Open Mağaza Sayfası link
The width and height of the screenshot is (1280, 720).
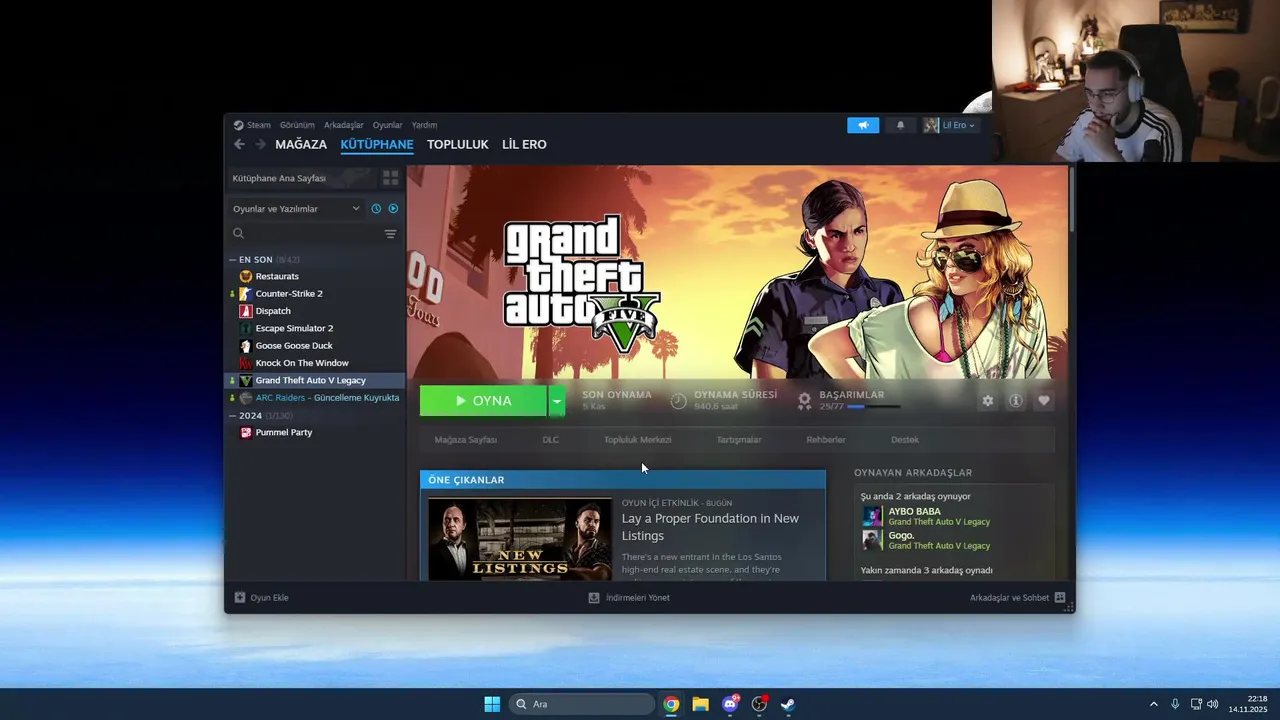(x=466, y=440)
